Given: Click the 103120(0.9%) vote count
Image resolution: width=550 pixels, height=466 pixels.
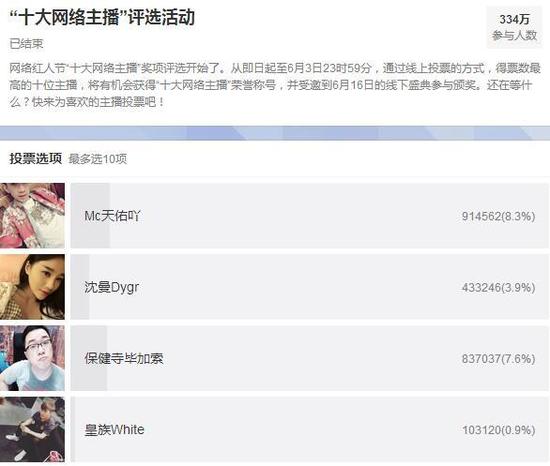Looking at the screenshot, I should 498,430.
